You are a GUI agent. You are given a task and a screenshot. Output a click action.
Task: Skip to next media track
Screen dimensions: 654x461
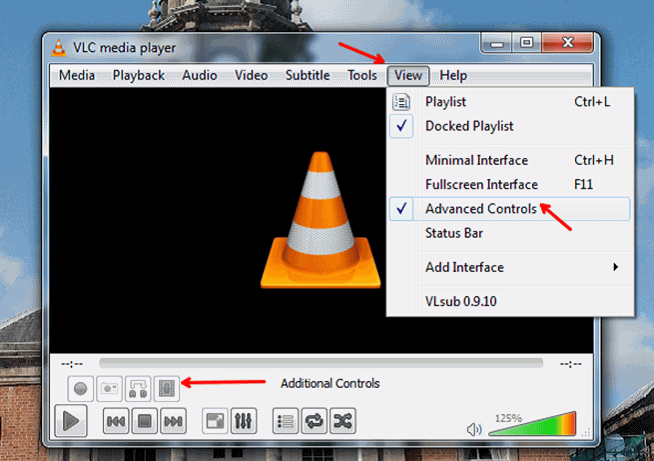point(173,421)
